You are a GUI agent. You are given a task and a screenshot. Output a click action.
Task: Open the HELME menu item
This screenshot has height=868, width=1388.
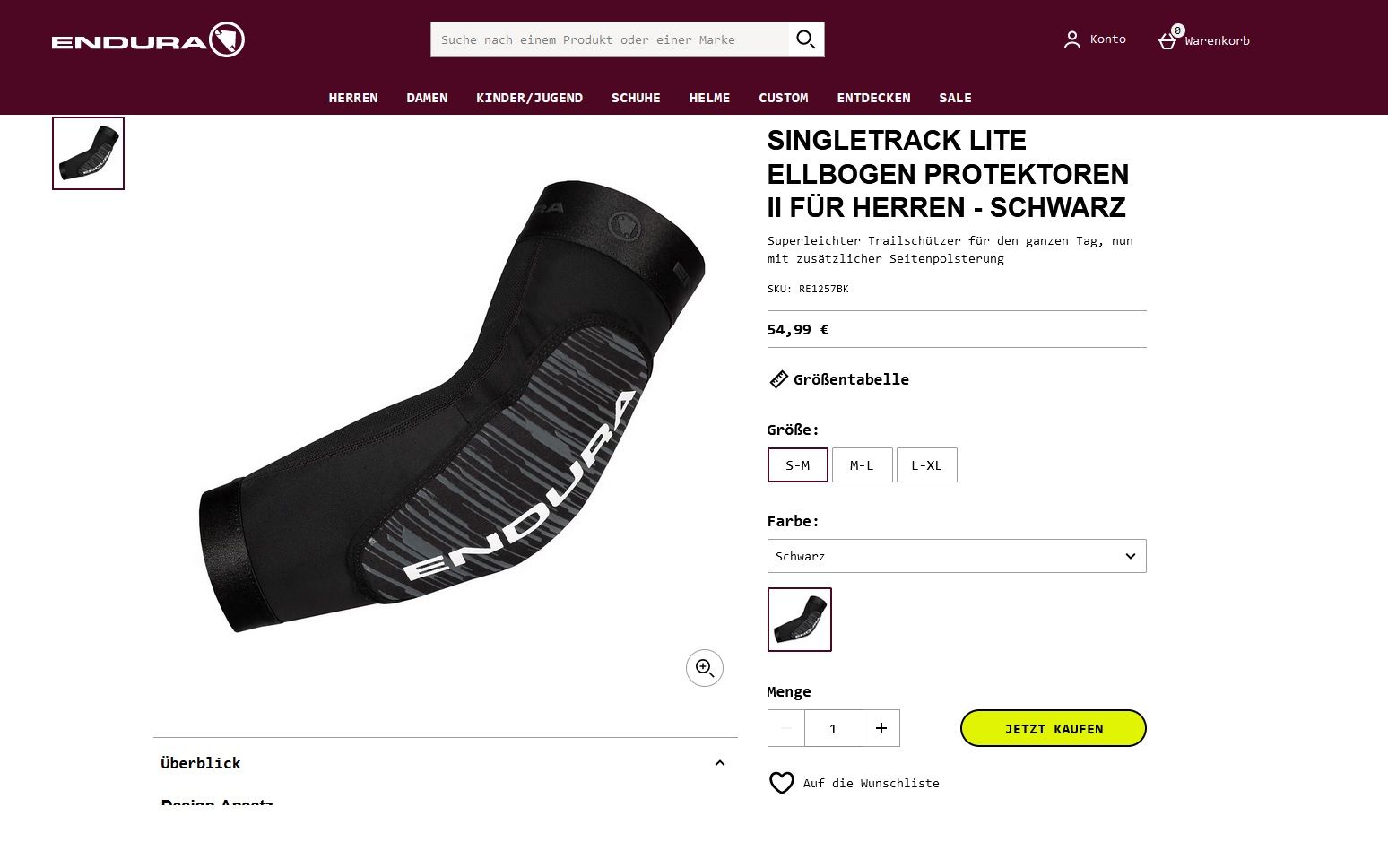click(709, 98)
